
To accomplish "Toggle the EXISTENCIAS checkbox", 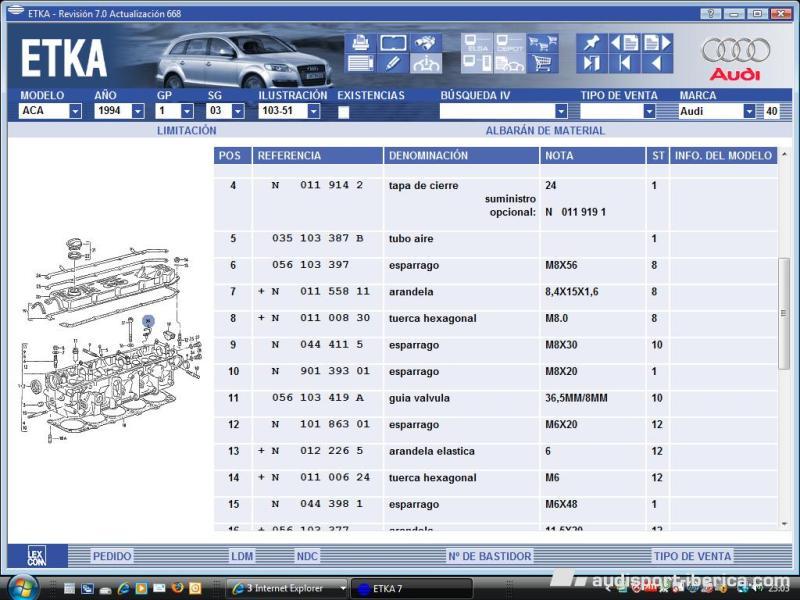I will 343,112.
